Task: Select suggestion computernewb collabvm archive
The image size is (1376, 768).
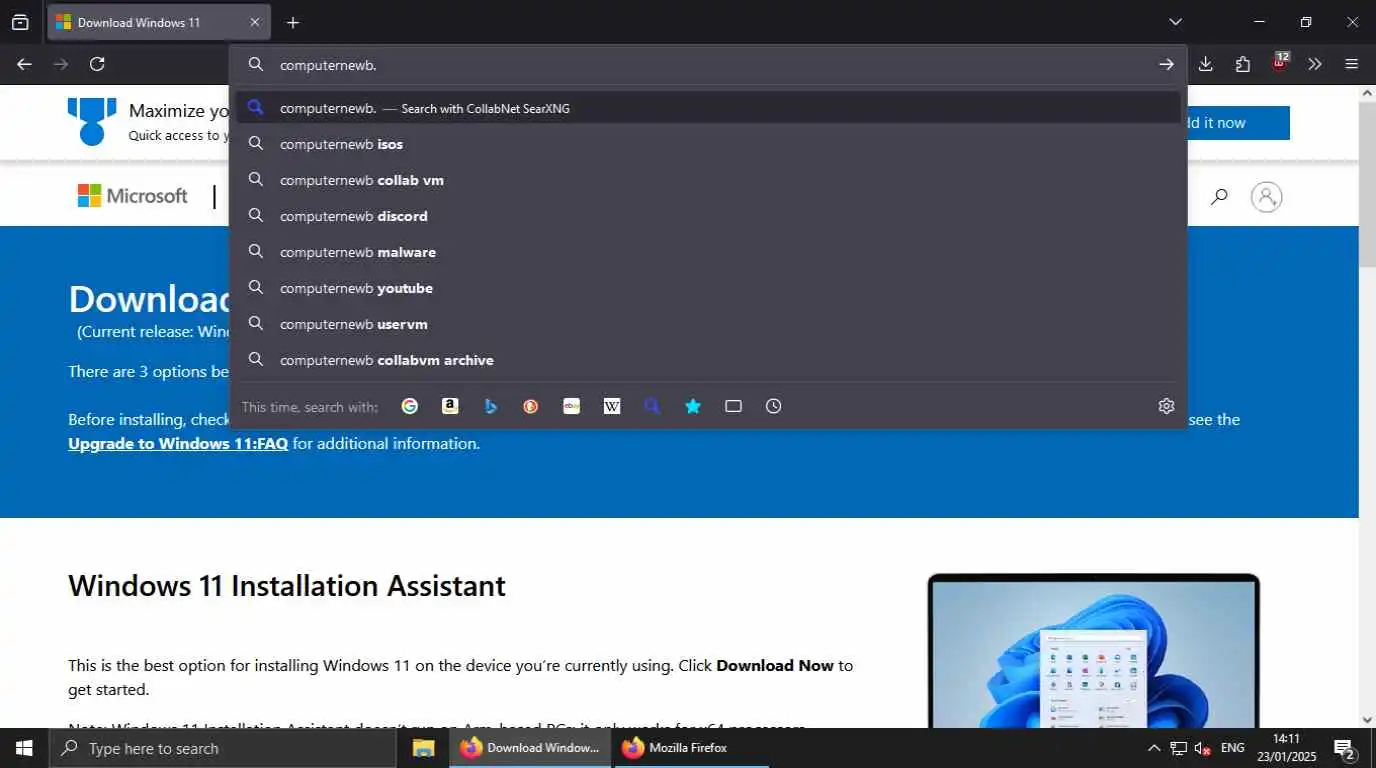Action: [x=708, y=360]
